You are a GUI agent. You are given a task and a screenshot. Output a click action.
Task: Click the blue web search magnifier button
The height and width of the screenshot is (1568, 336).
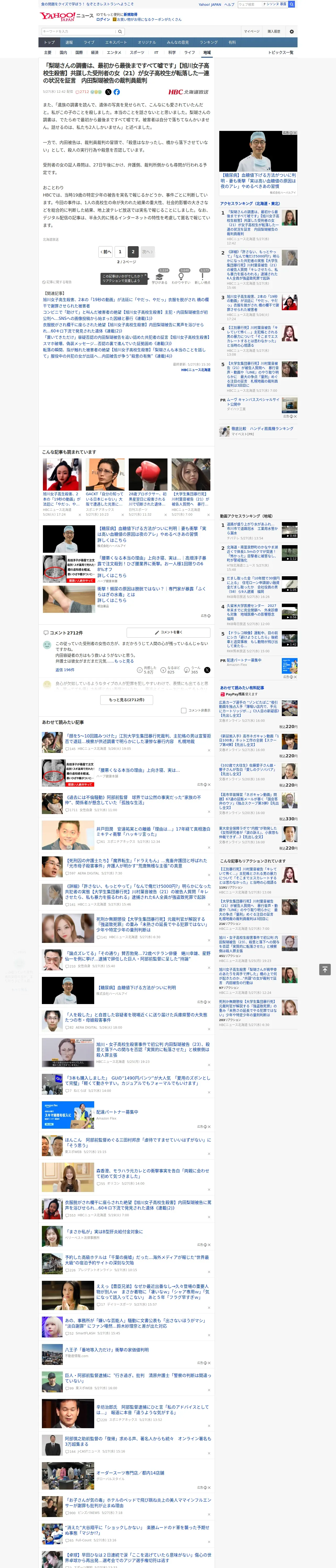pos(292,4)
